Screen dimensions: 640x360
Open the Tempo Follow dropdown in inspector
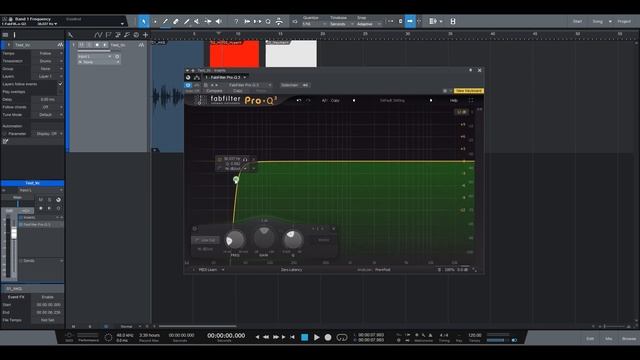[47, 53]
